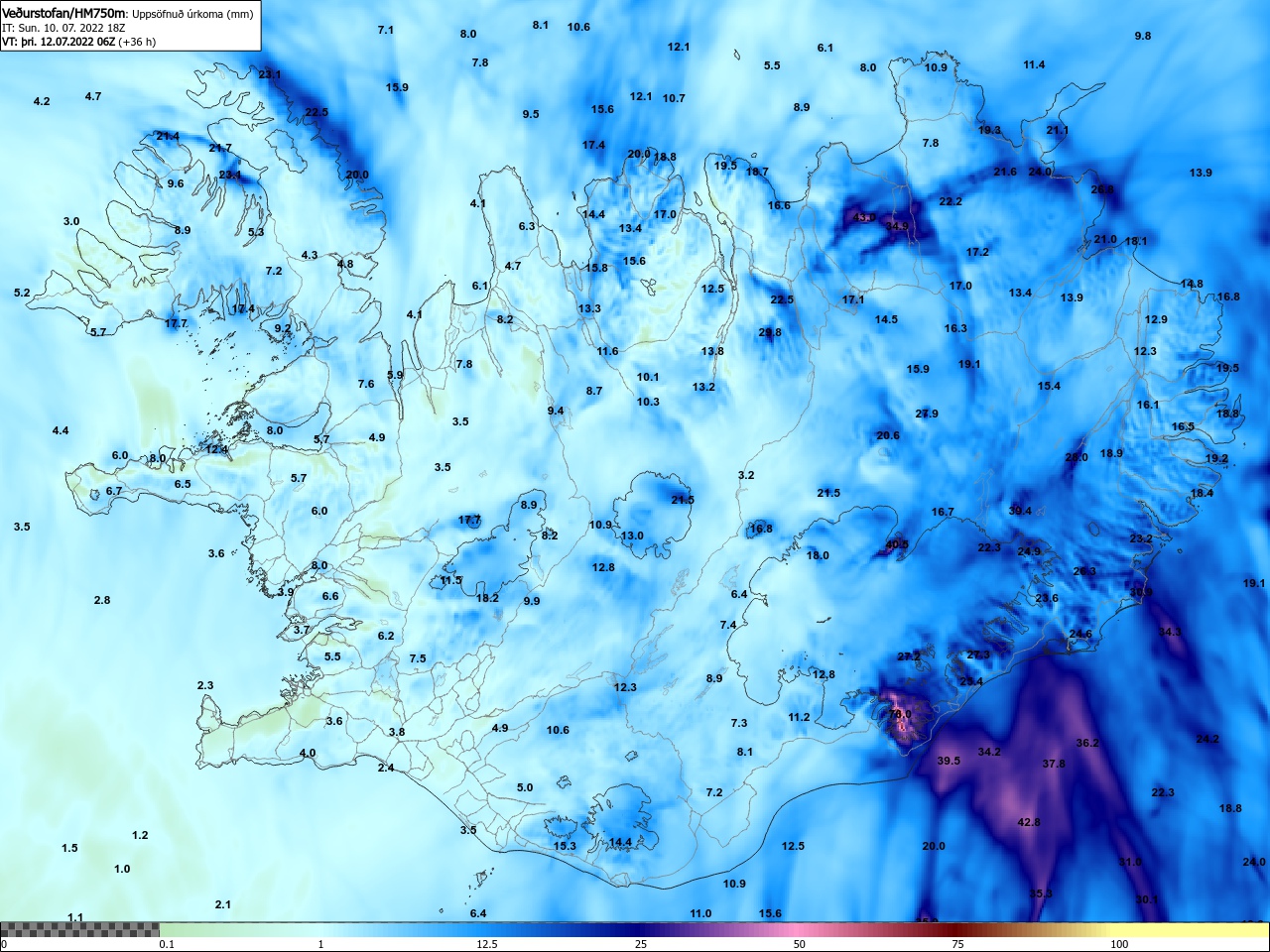
Task: Click the 24.2 value off the southeast
Action: click(x=1207, y=739)
